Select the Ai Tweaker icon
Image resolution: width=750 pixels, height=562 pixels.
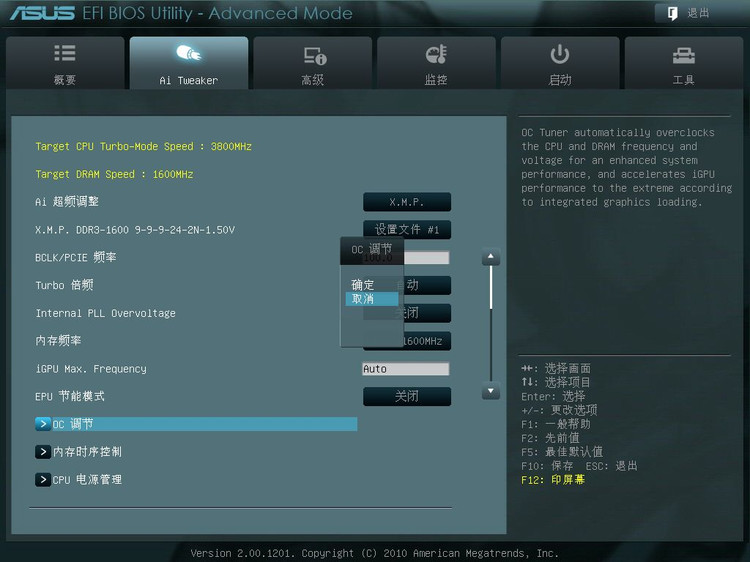[x=188, y=55]
